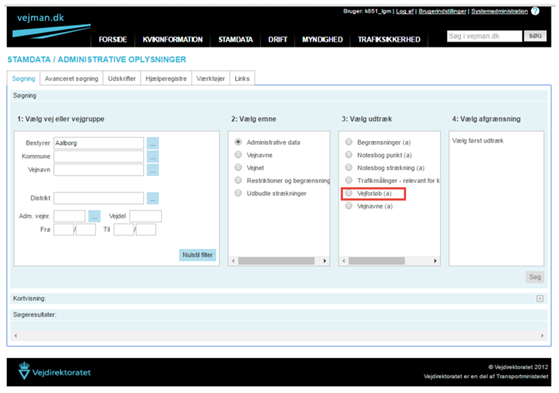
Task: Open the MYNDIGHED menu
Action: click(x=322, y=40)
